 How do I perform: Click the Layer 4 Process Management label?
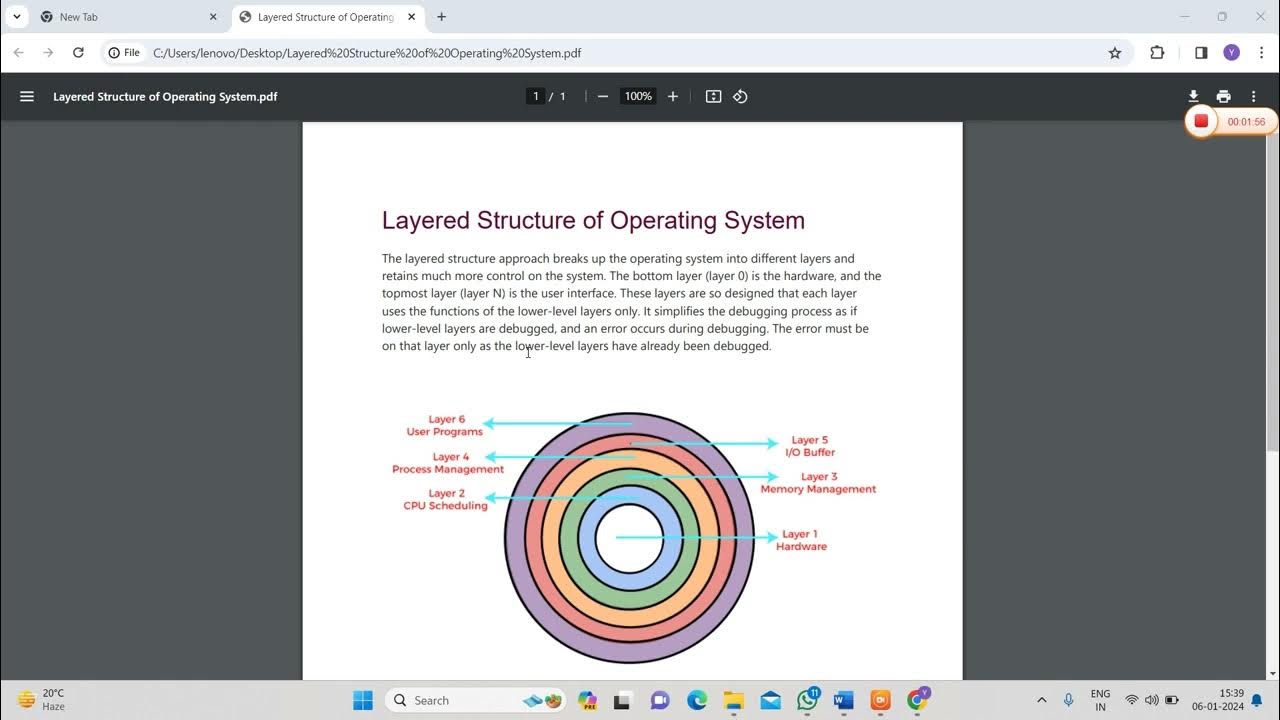point(448,463)
